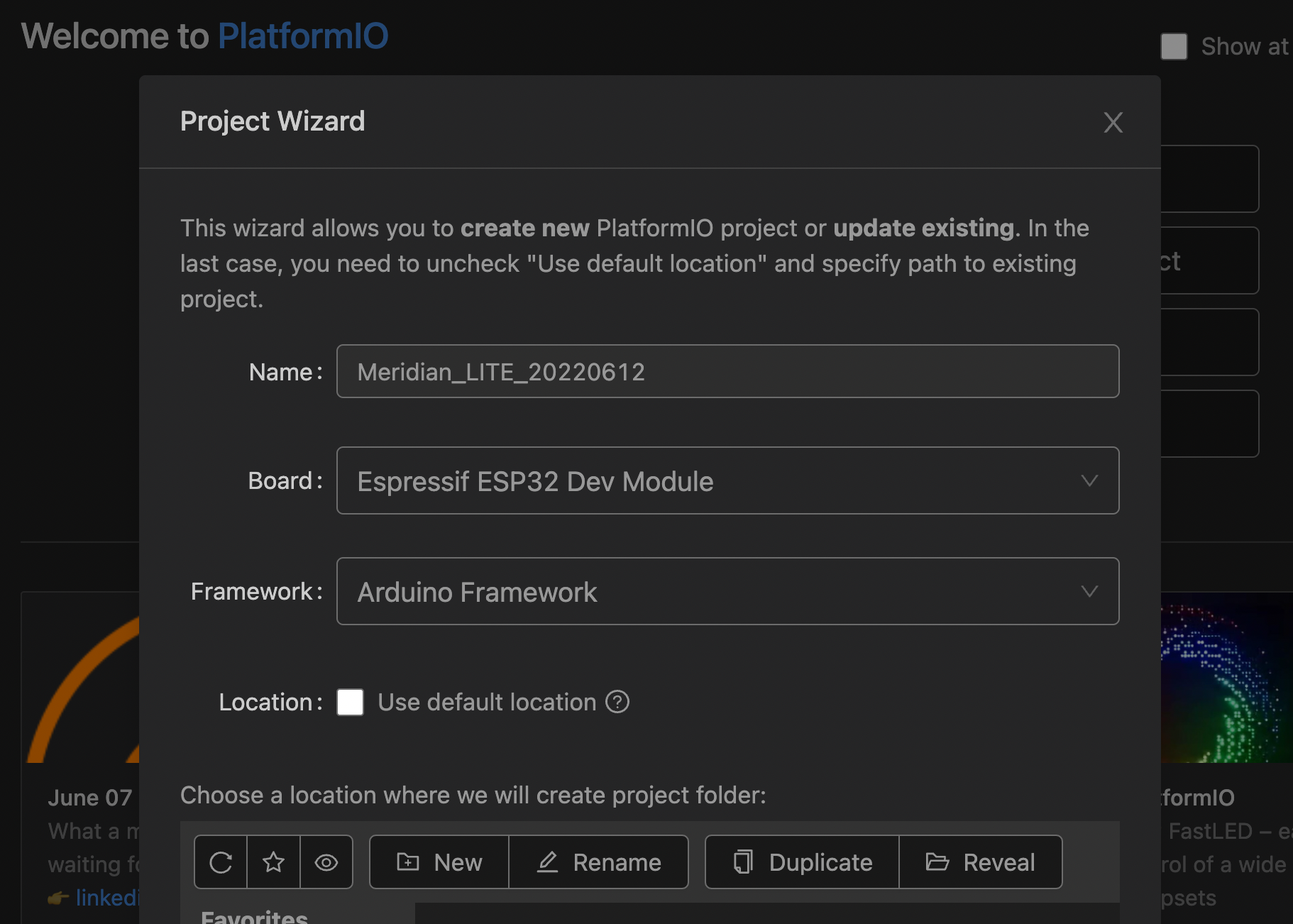The image size is (1293, 924).
Task: Create a New folder
Action: (x=439, y=862)
